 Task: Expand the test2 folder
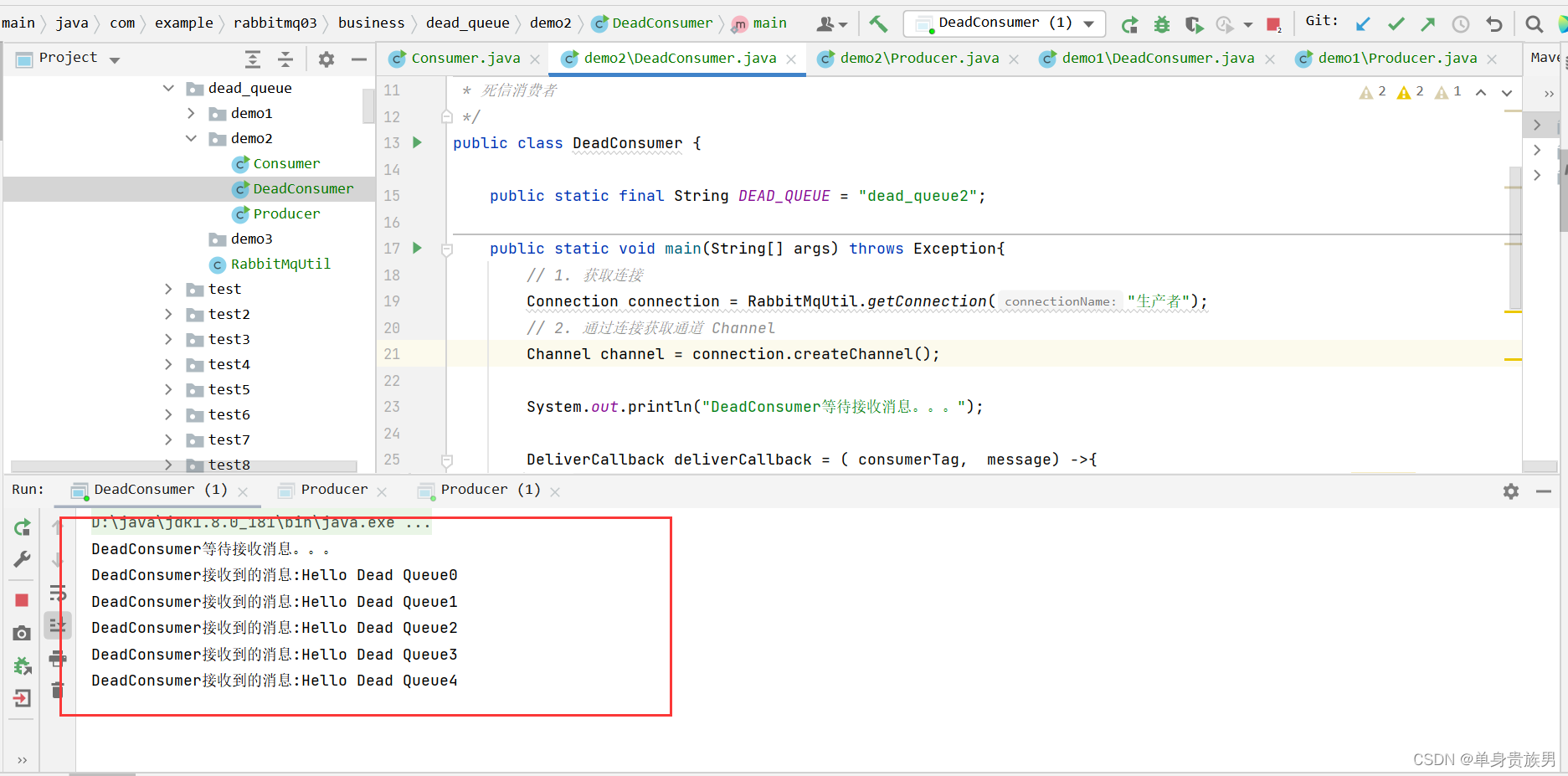tap(168, 314)
